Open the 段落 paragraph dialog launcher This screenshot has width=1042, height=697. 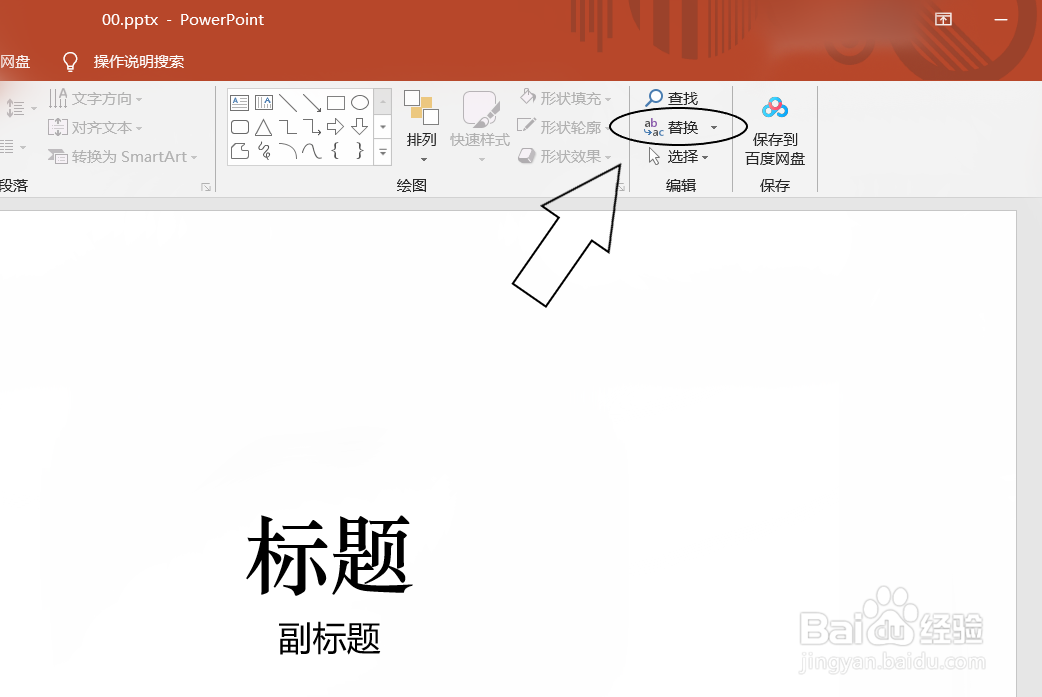206,187
